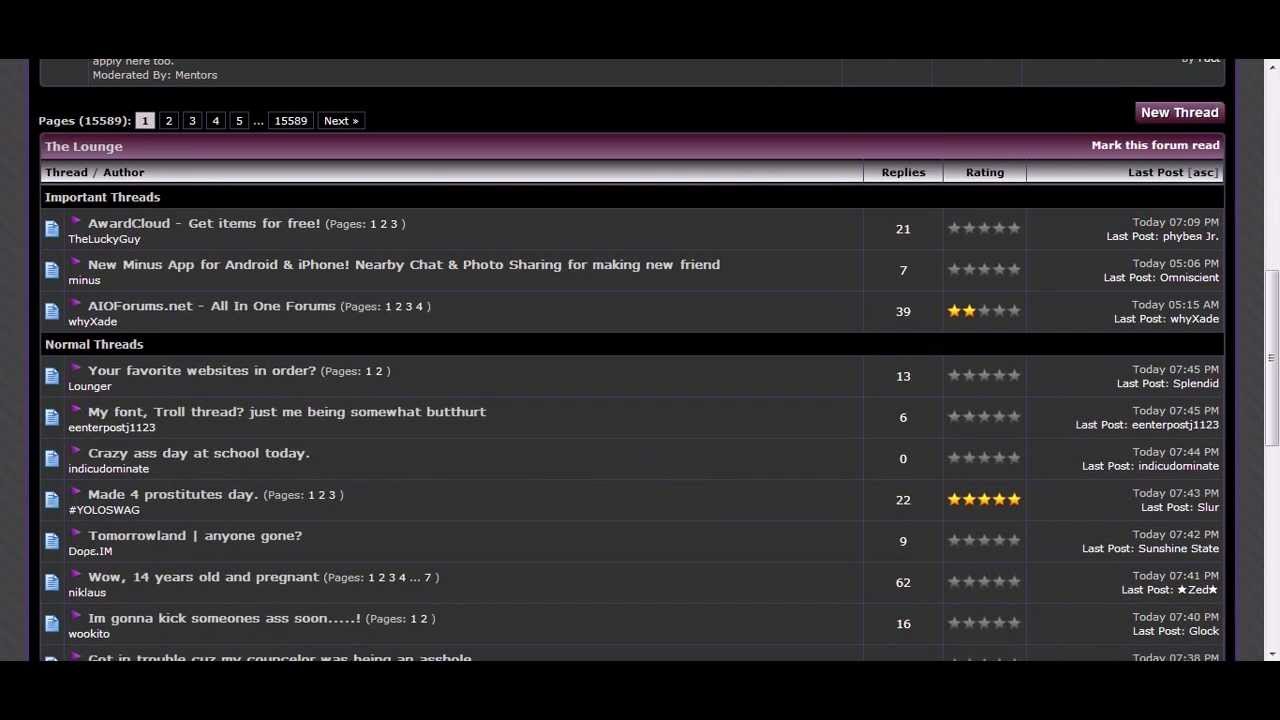The image size is (1280, 720).
Task: Open AIOForums.net All In One Forums thread
Action: (x=212, y=306)
